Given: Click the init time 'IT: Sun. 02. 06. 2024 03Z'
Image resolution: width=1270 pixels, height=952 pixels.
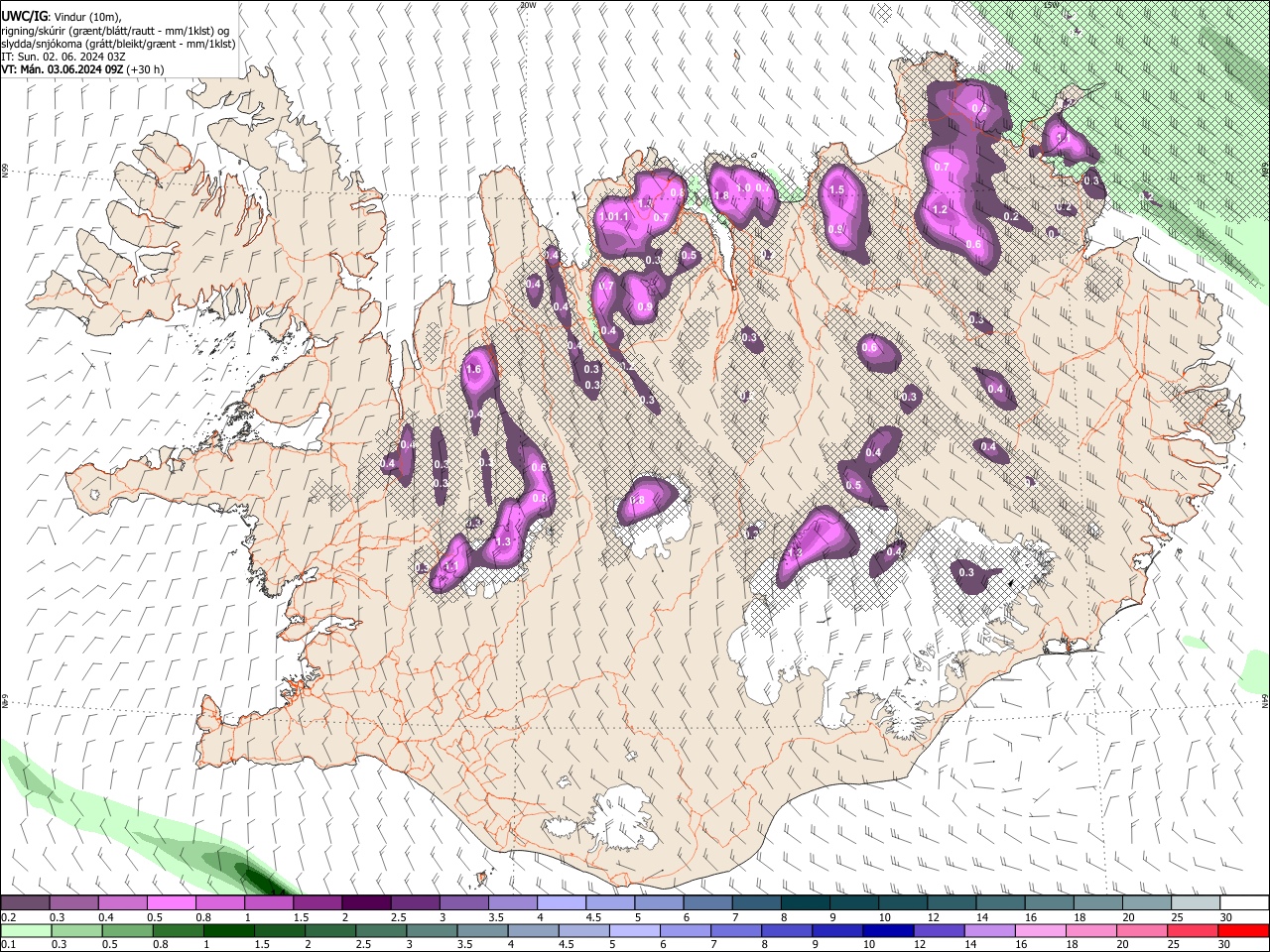Looking at the screenshot, I should [x=63, y=57].
